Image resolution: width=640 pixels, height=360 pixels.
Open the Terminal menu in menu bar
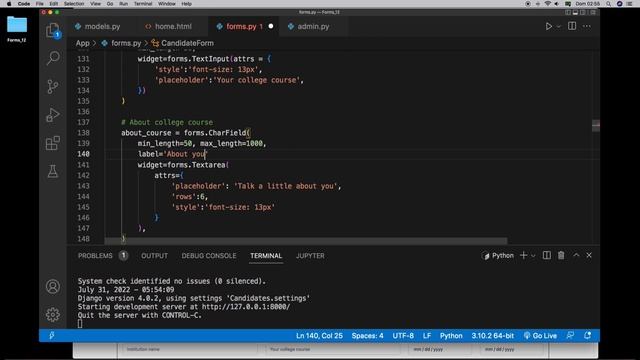(143, 4)
